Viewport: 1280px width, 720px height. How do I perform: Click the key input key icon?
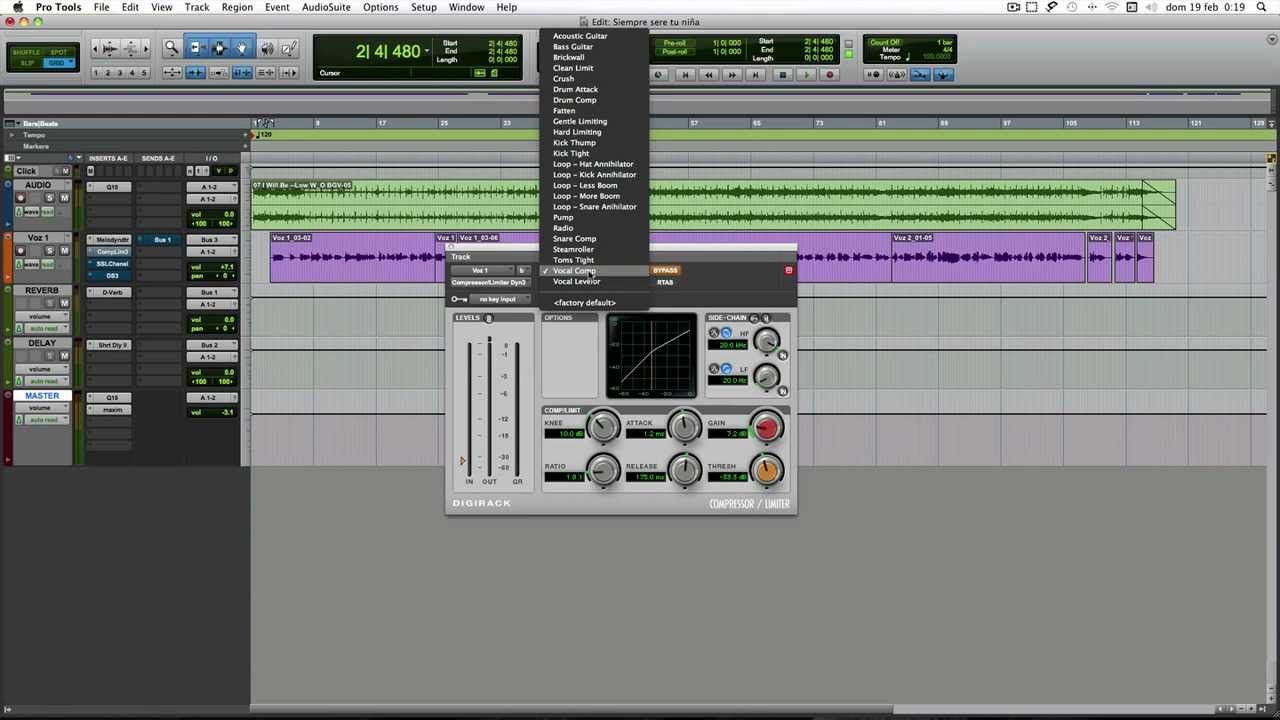click(x=458, y=299)
